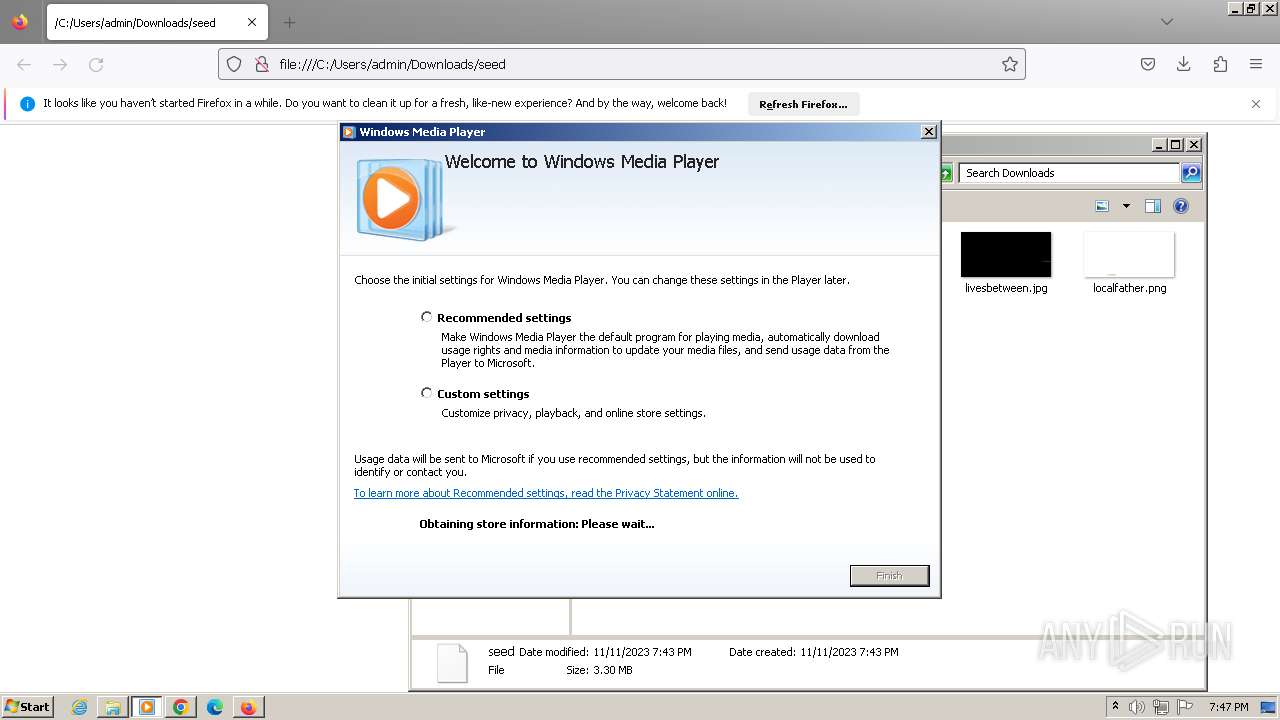
Task: Click the info icon in notification bar
Action: (27, 104)
